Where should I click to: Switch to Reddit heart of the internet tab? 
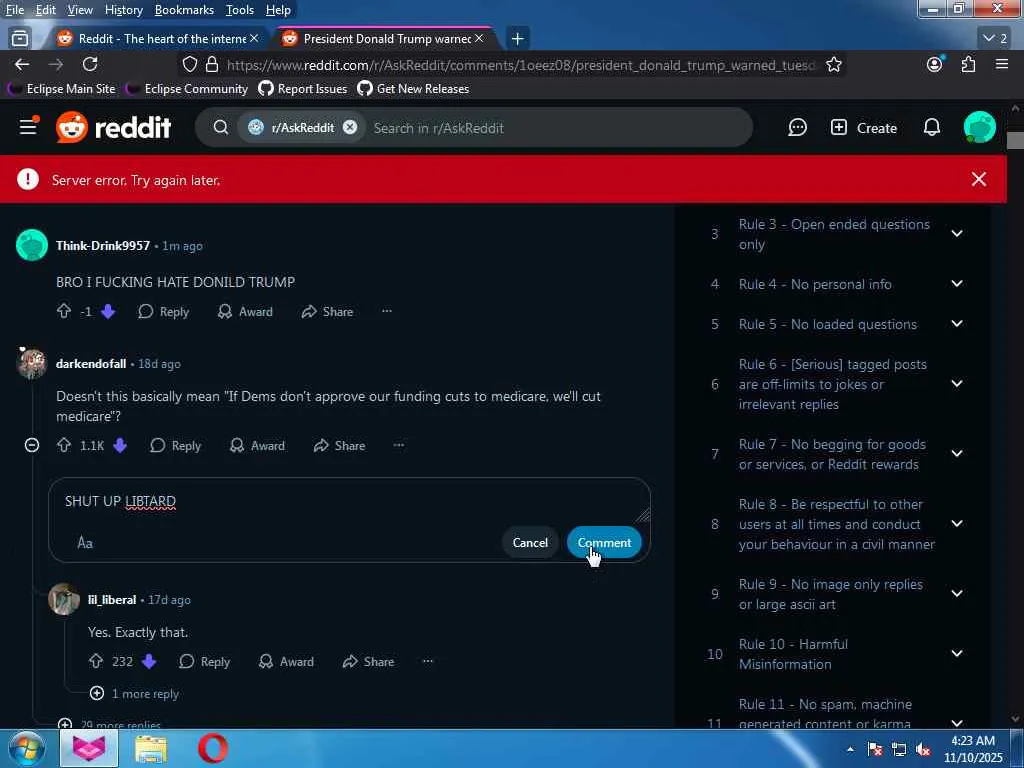pos(153,39)
